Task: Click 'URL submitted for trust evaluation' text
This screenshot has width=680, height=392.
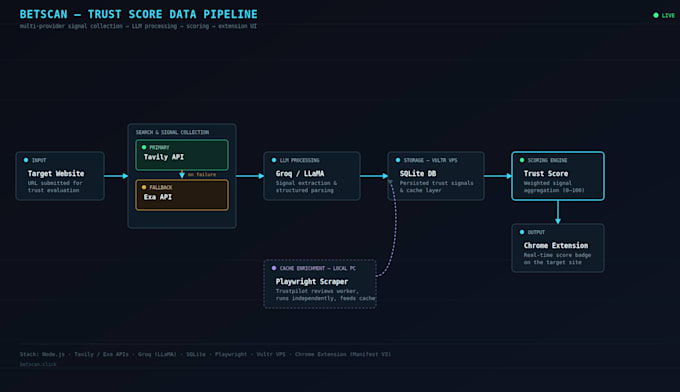Action: point(55,187)
